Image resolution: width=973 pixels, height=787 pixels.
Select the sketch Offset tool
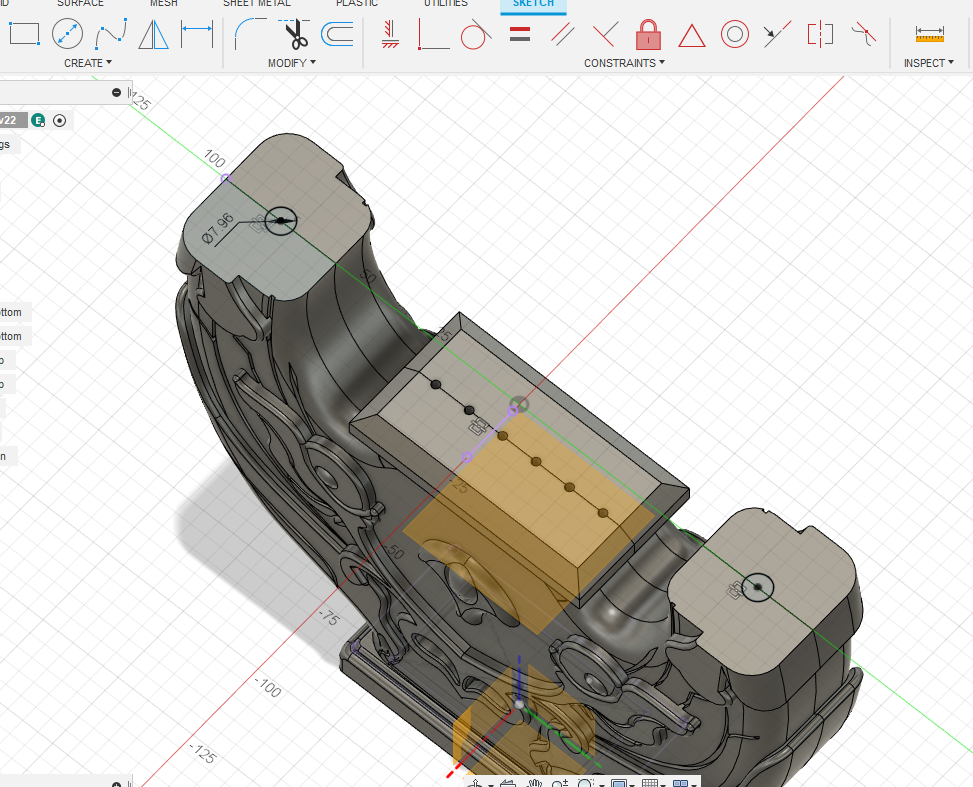337,34
